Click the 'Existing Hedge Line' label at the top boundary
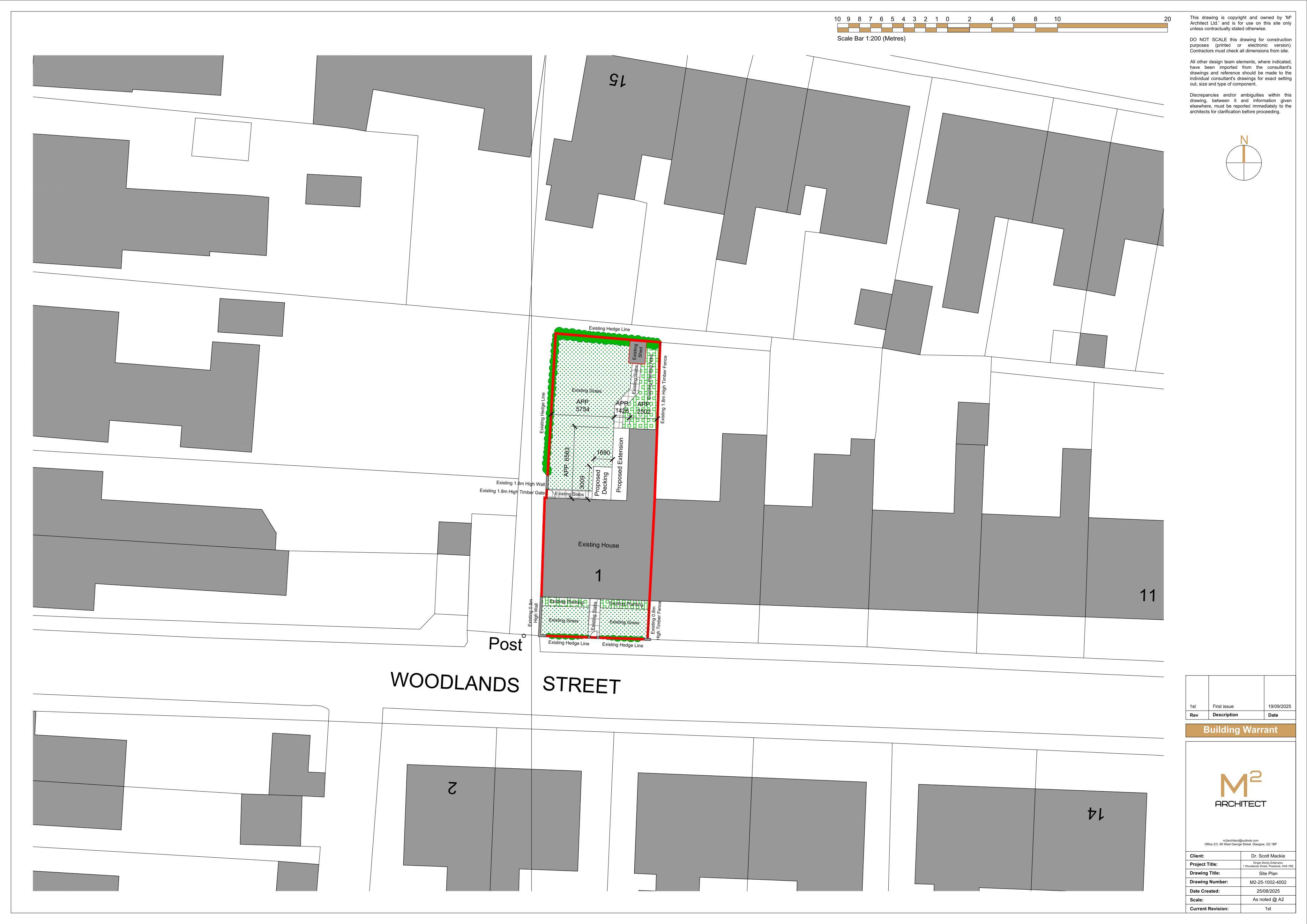The image size is (1307, 924). pos(609,329)
